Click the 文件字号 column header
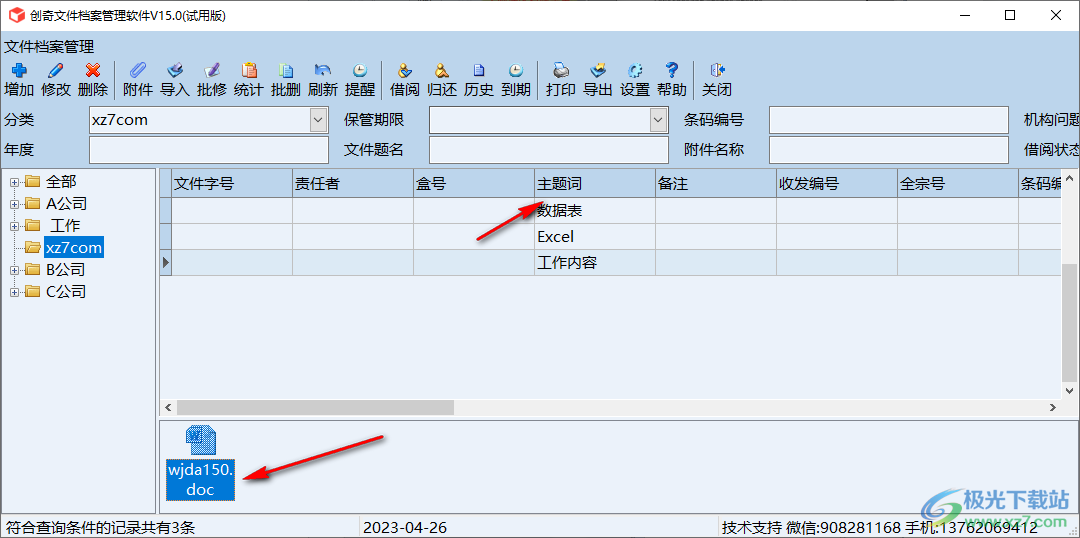This screenshot has width=1080, height=538. coord(232,183)
